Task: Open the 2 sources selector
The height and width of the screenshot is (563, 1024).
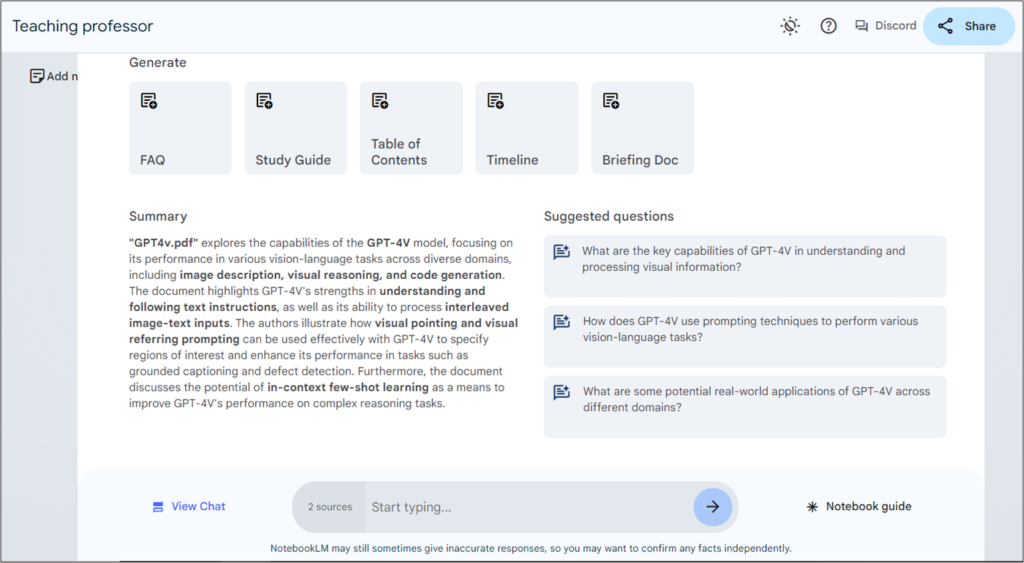Action: pyautogui.click(x=330, y=507)
